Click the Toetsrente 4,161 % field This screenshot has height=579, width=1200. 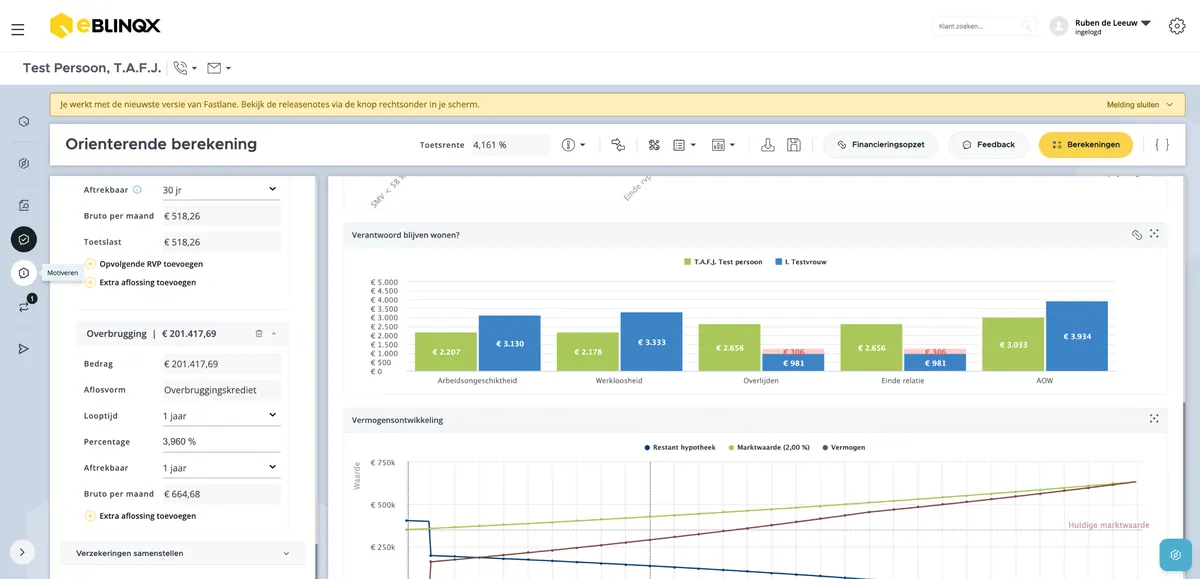click(x=509, y=145)
